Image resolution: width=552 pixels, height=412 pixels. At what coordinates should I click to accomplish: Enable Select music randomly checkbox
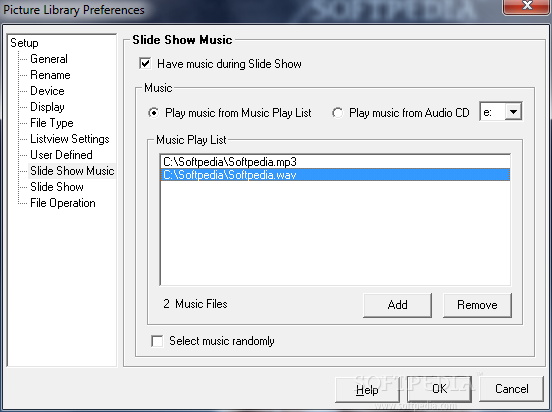click(x=157, y=341)
